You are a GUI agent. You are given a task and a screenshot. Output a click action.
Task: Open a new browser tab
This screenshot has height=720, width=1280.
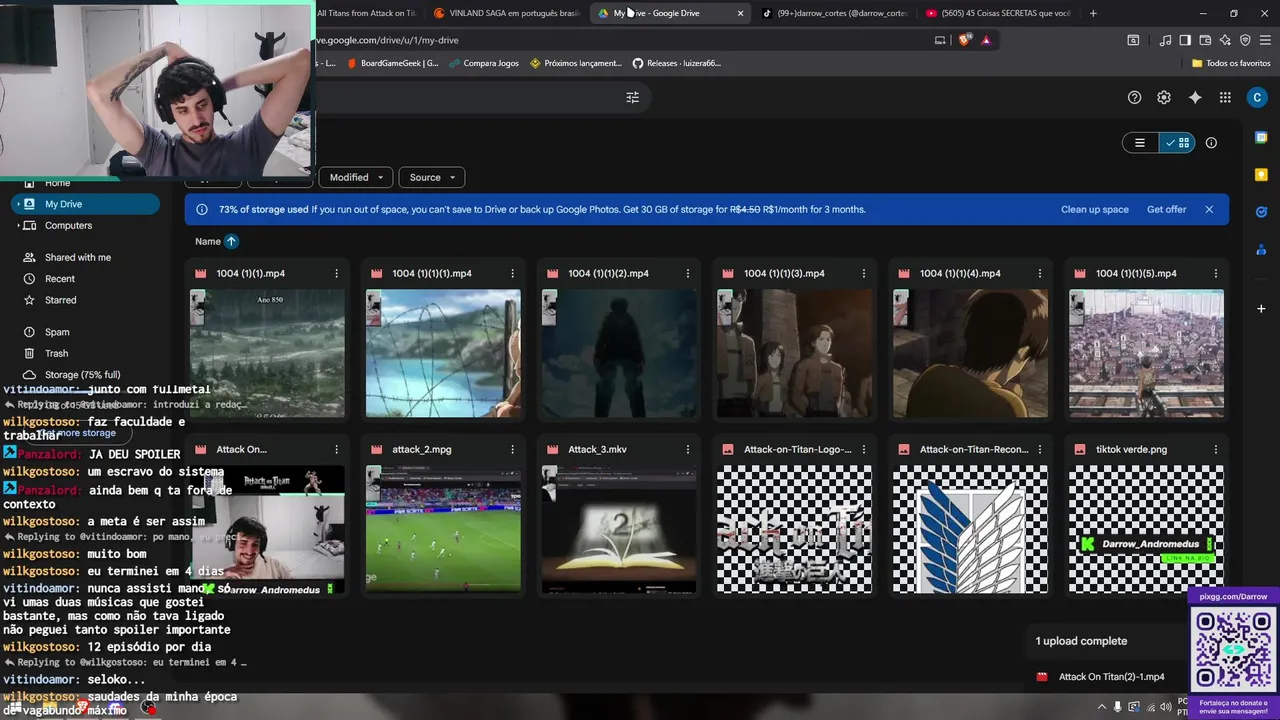[1093, 13]
